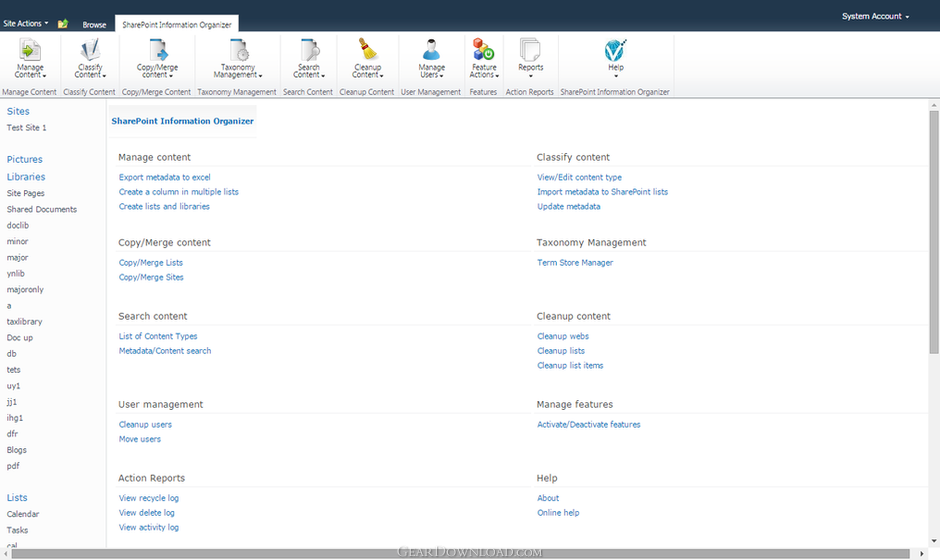The image size is (940, 560).
Task: Open the Copy/Merge content ribbon icon
Action: point(158,49)
